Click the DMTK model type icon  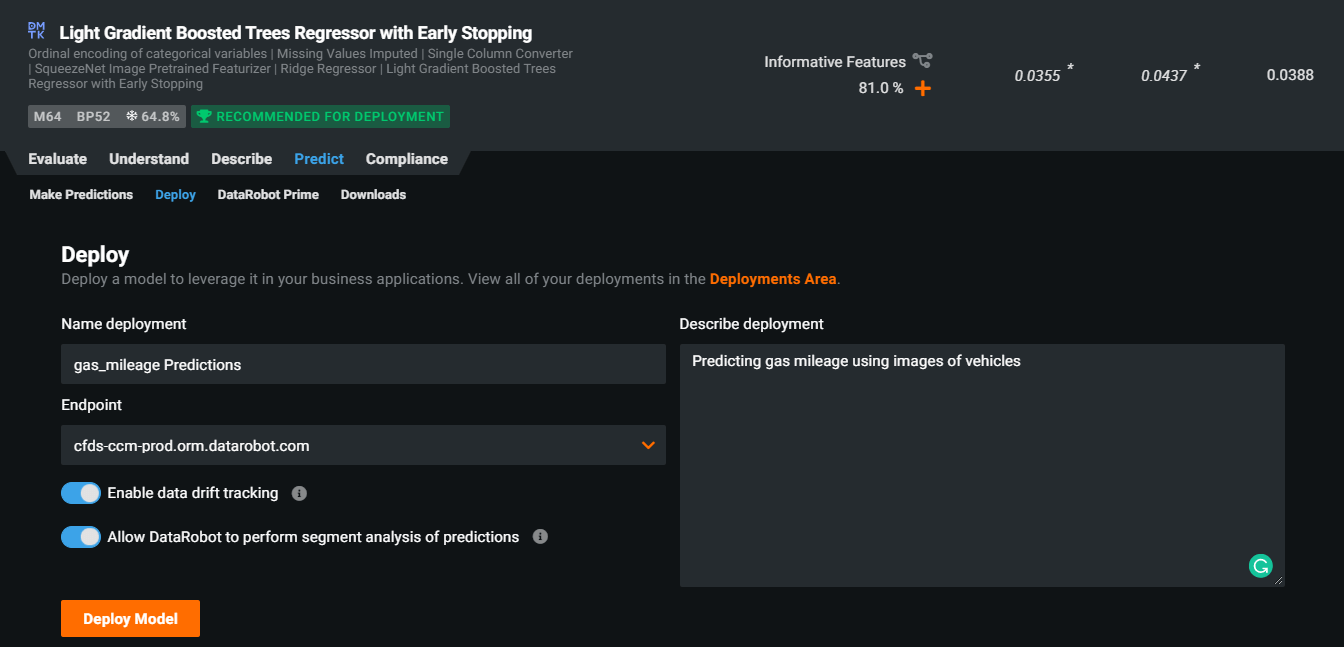37,31
